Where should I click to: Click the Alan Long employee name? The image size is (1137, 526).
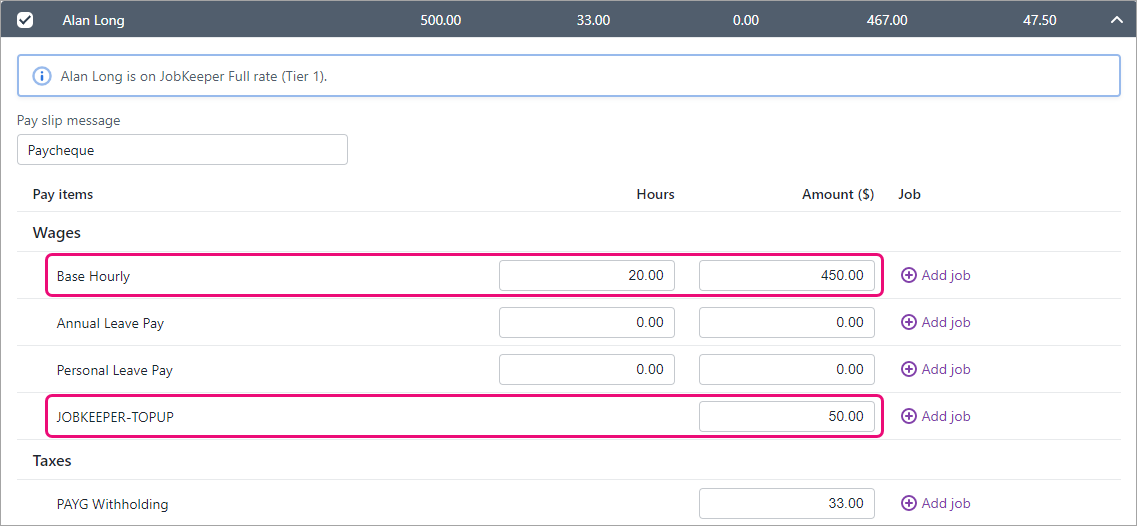[x=93, y=20]
